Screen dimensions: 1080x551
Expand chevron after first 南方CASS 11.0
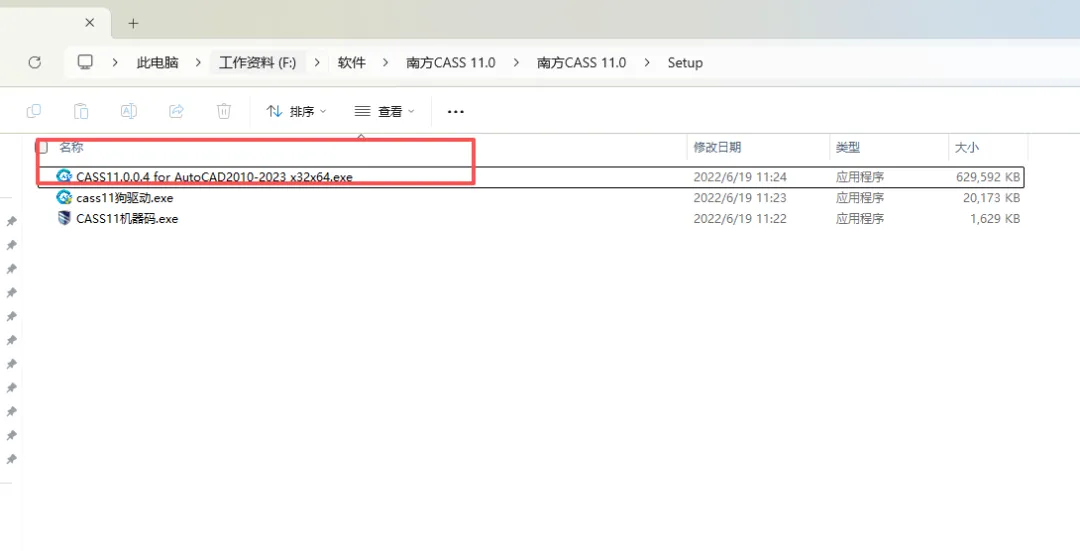point(516,63)
